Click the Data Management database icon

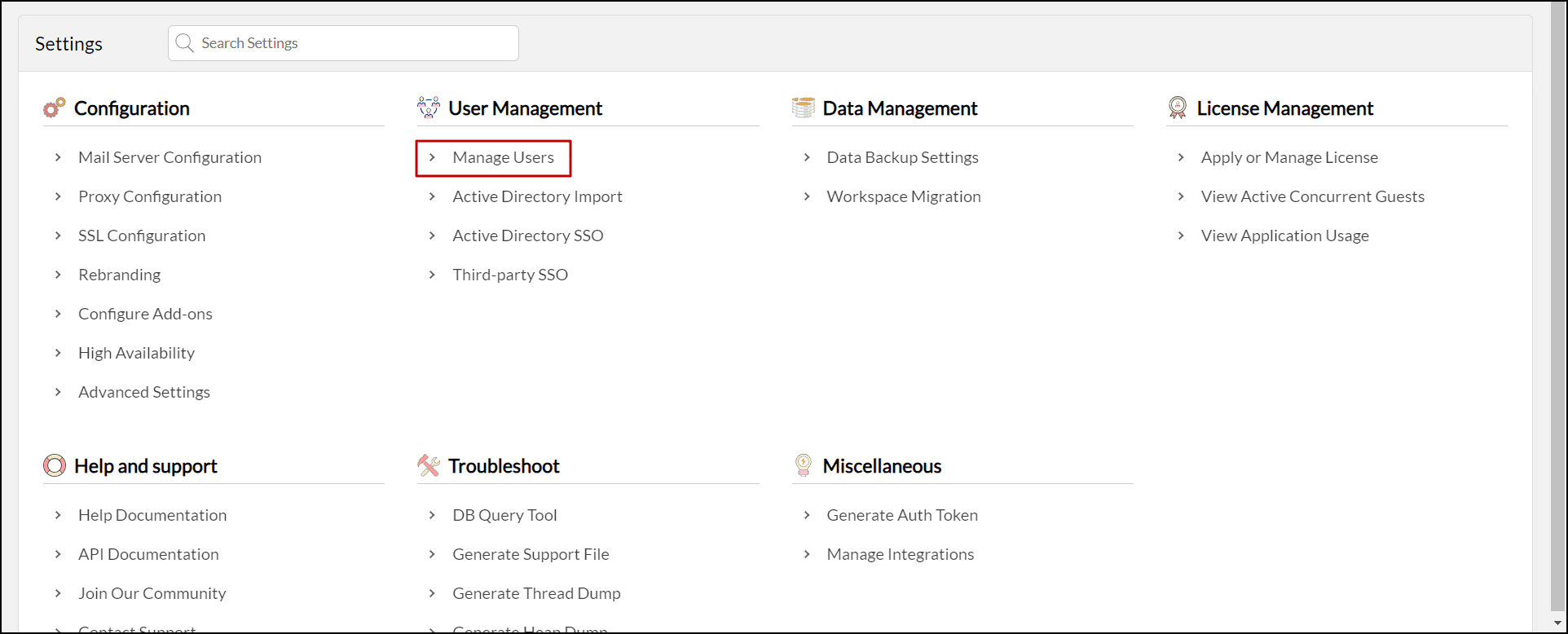tap(804, 108)
